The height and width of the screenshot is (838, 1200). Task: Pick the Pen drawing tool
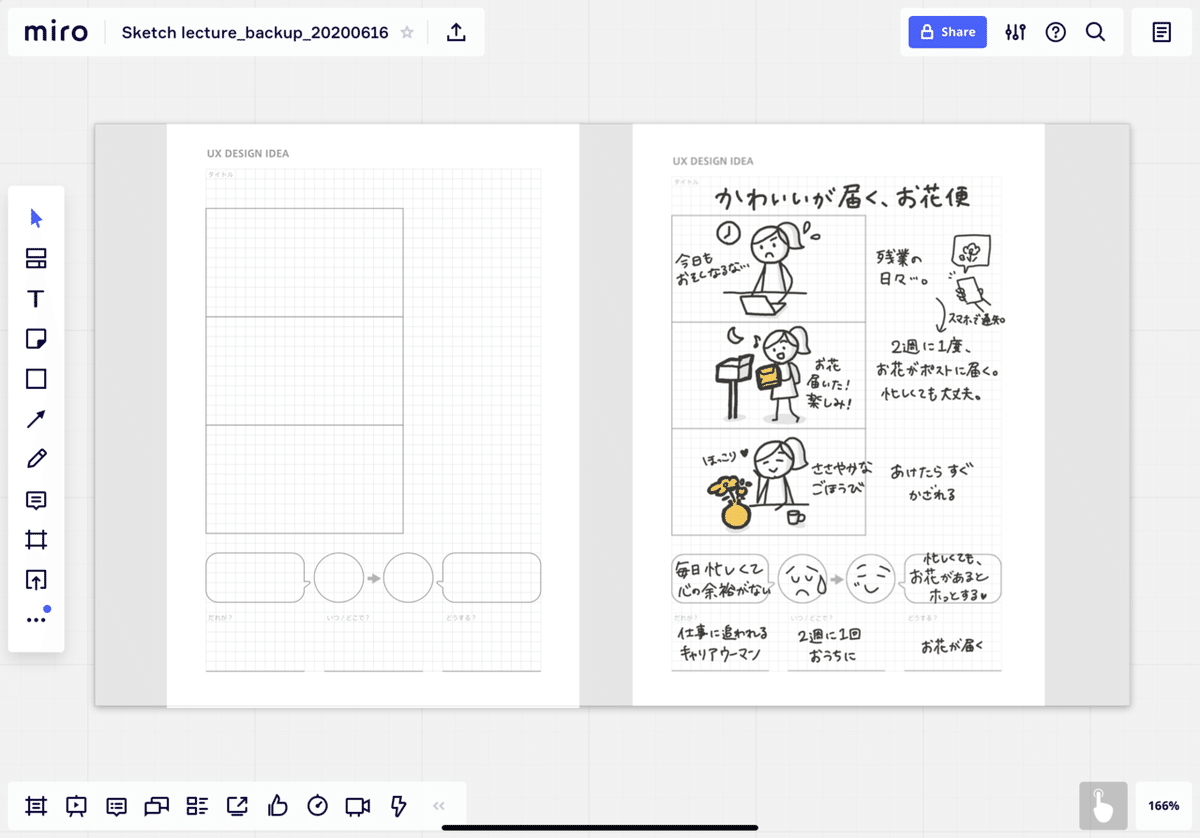click(35, 458)
